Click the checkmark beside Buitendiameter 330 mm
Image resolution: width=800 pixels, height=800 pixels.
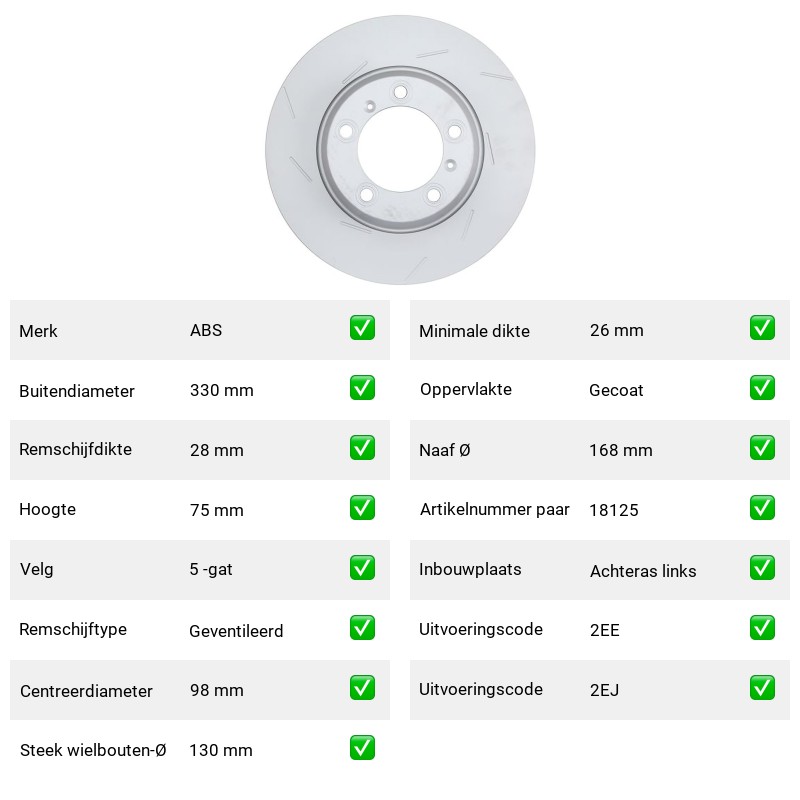[x=362, y=388]
